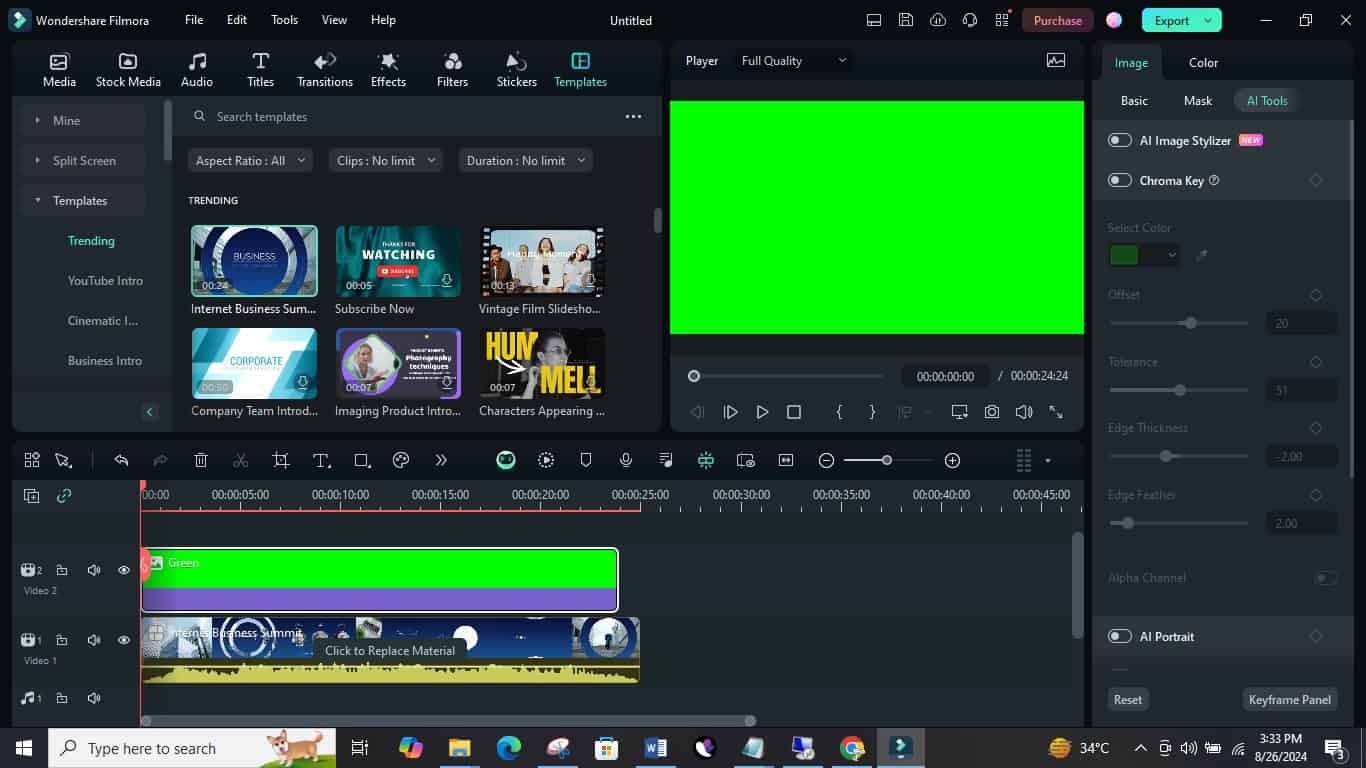Open the Keyframe Panel

1289,699
